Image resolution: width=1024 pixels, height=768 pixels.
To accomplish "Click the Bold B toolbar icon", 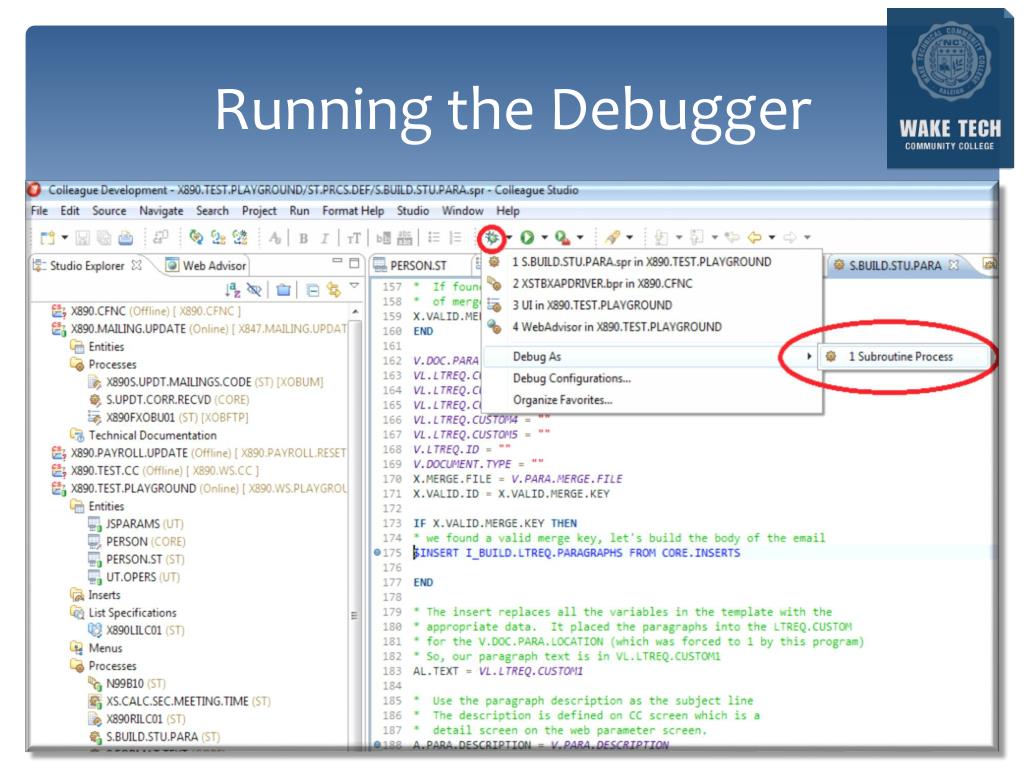I will click(x=304, y=238).
